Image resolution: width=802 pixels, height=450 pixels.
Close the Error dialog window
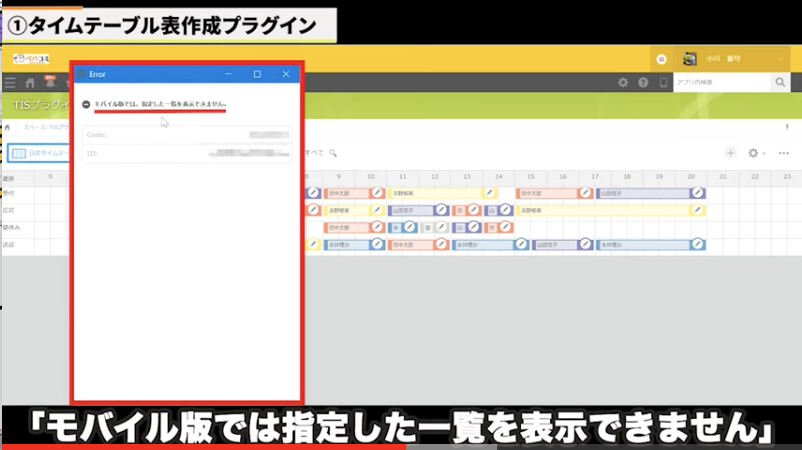(287, 74)
